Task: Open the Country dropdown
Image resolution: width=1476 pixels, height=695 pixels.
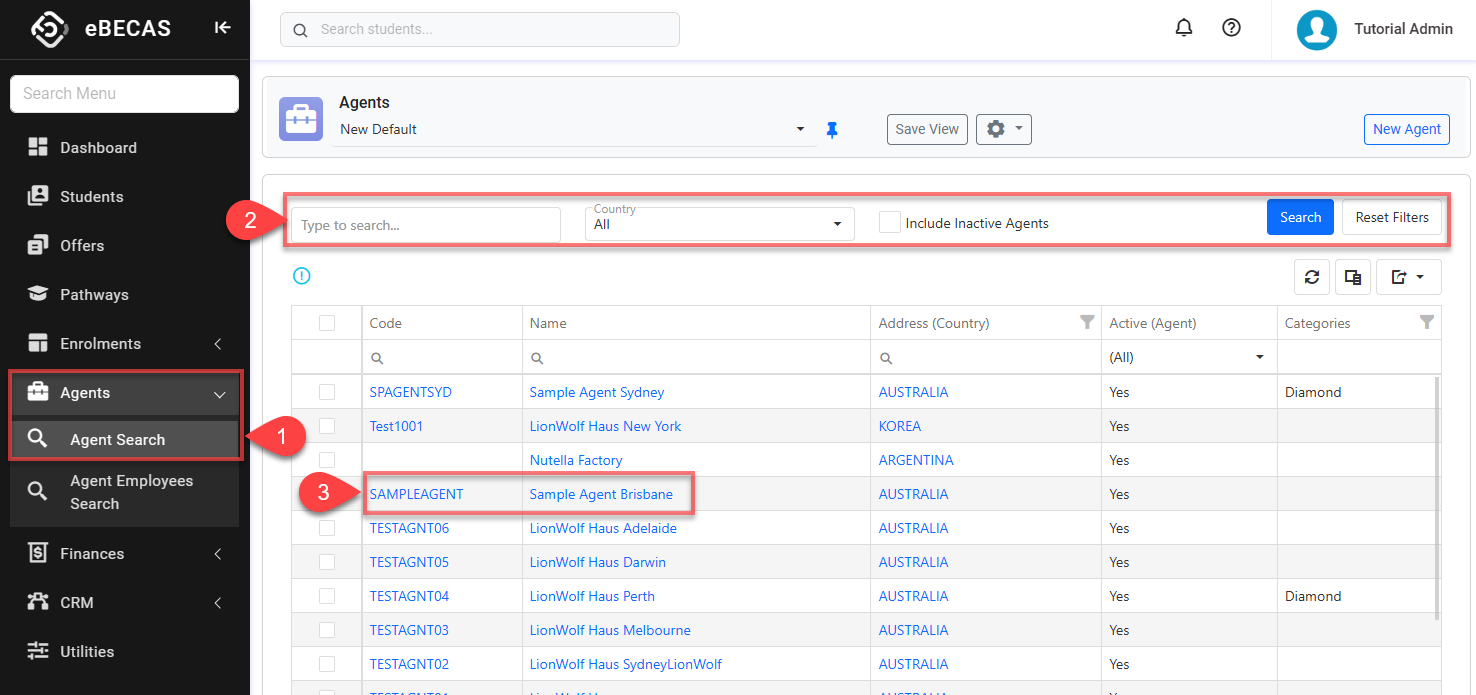Action: tap(719, 224)
